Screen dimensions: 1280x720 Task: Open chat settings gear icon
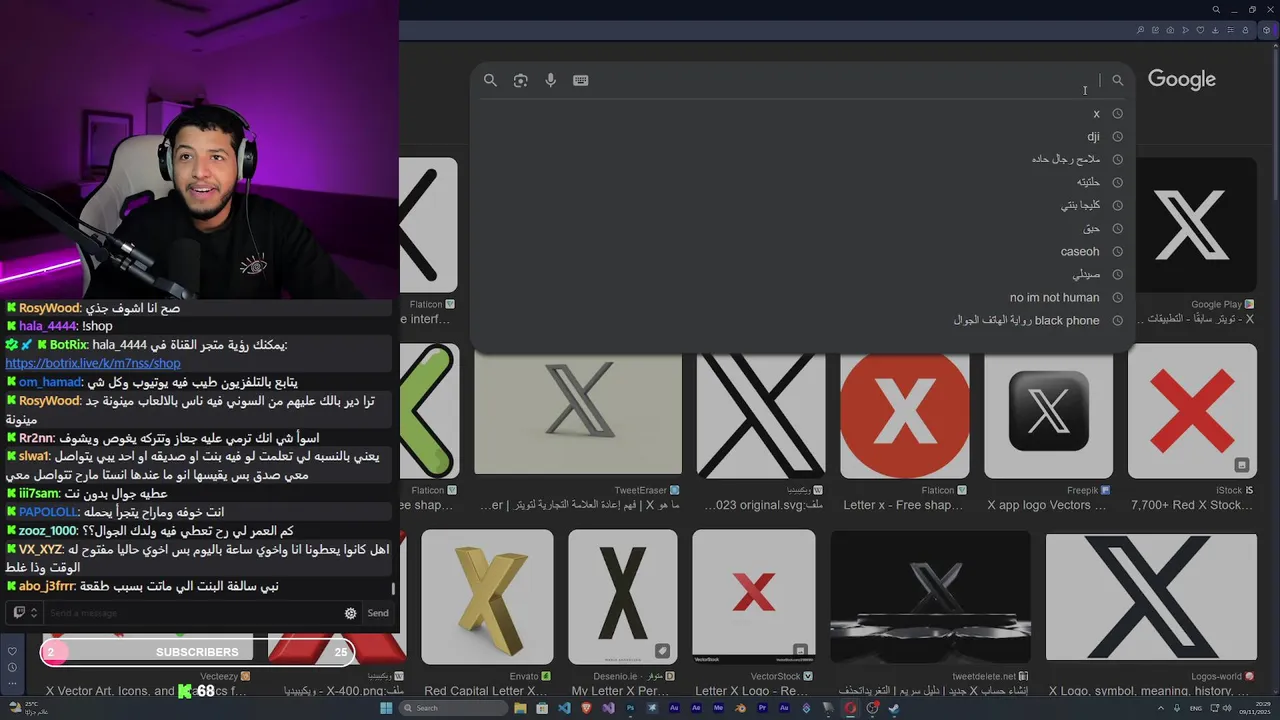[x=350, y=613]
